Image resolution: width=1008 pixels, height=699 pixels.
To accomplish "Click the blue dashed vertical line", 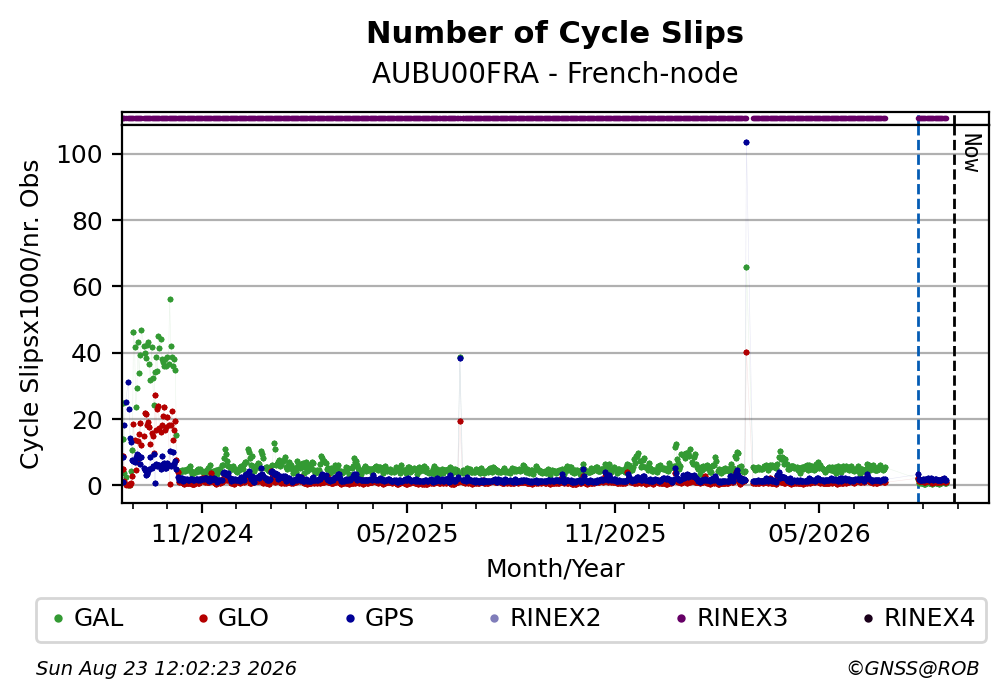I will point(918,309).
